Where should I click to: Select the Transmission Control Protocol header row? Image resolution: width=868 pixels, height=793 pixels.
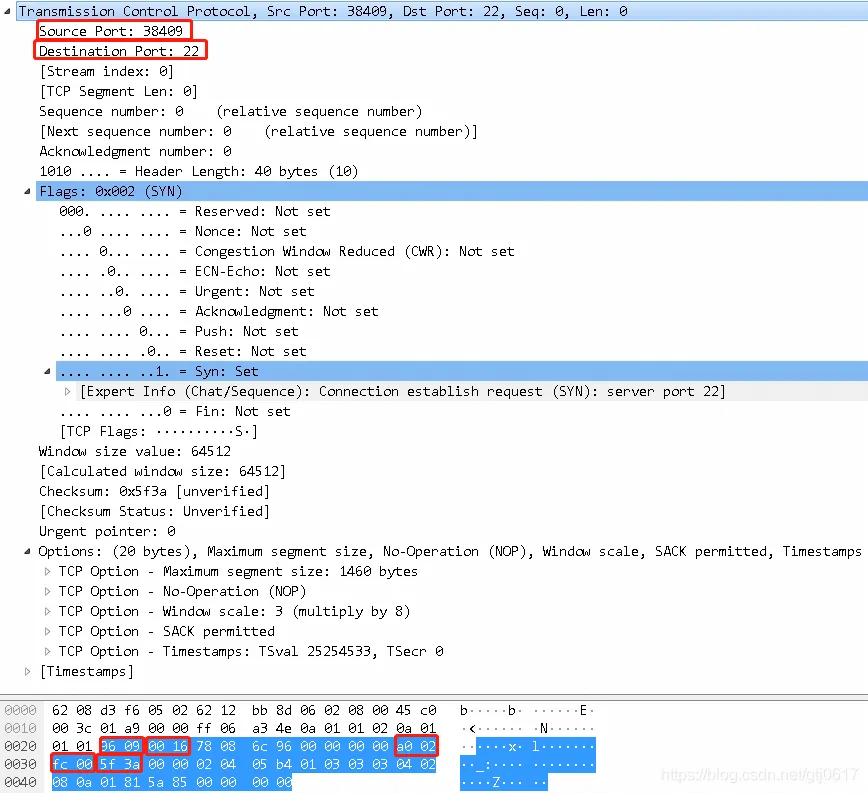[x=442, y=11]
